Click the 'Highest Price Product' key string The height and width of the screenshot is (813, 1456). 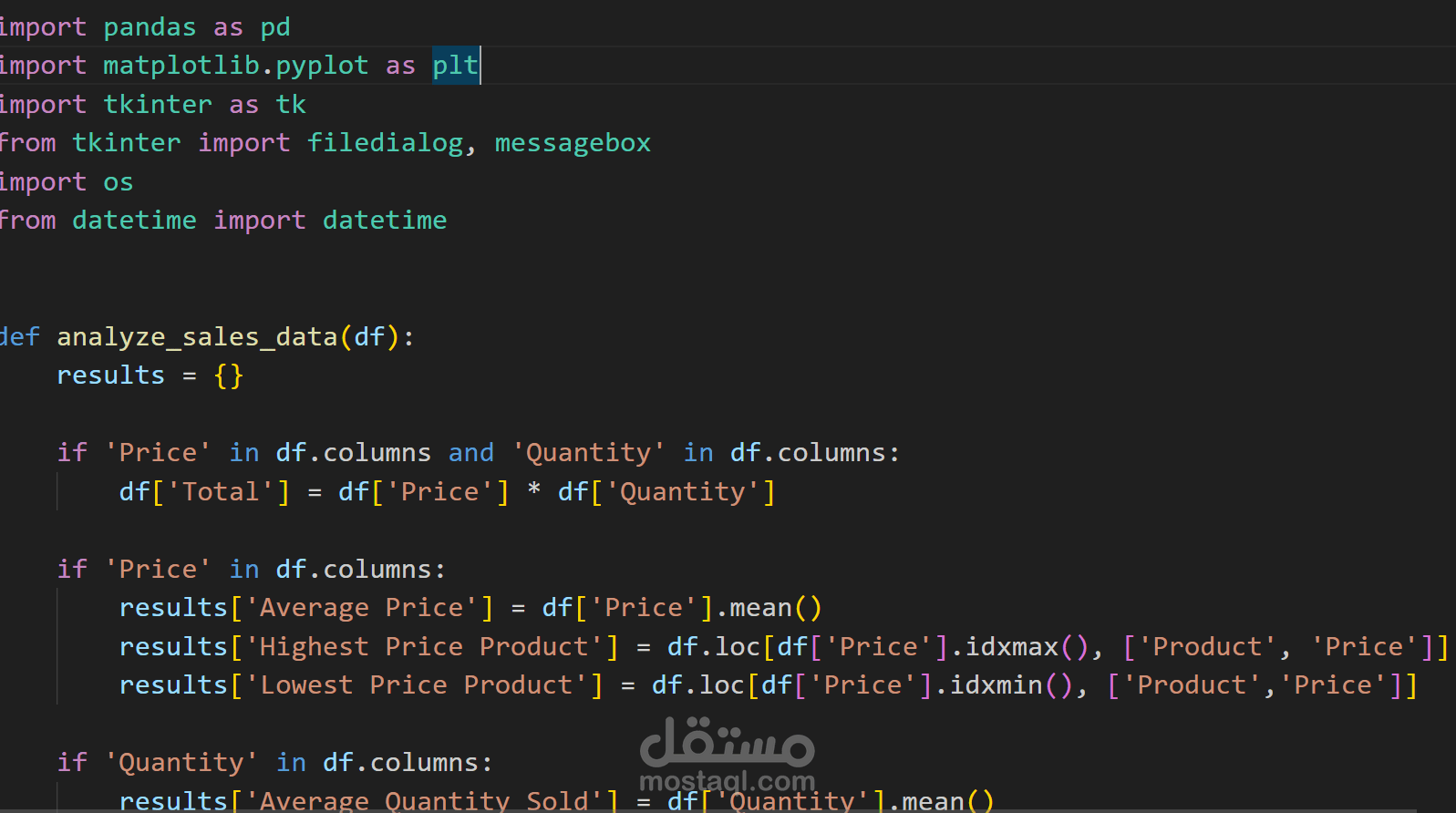pyautogui.click(x=424, y=647)
